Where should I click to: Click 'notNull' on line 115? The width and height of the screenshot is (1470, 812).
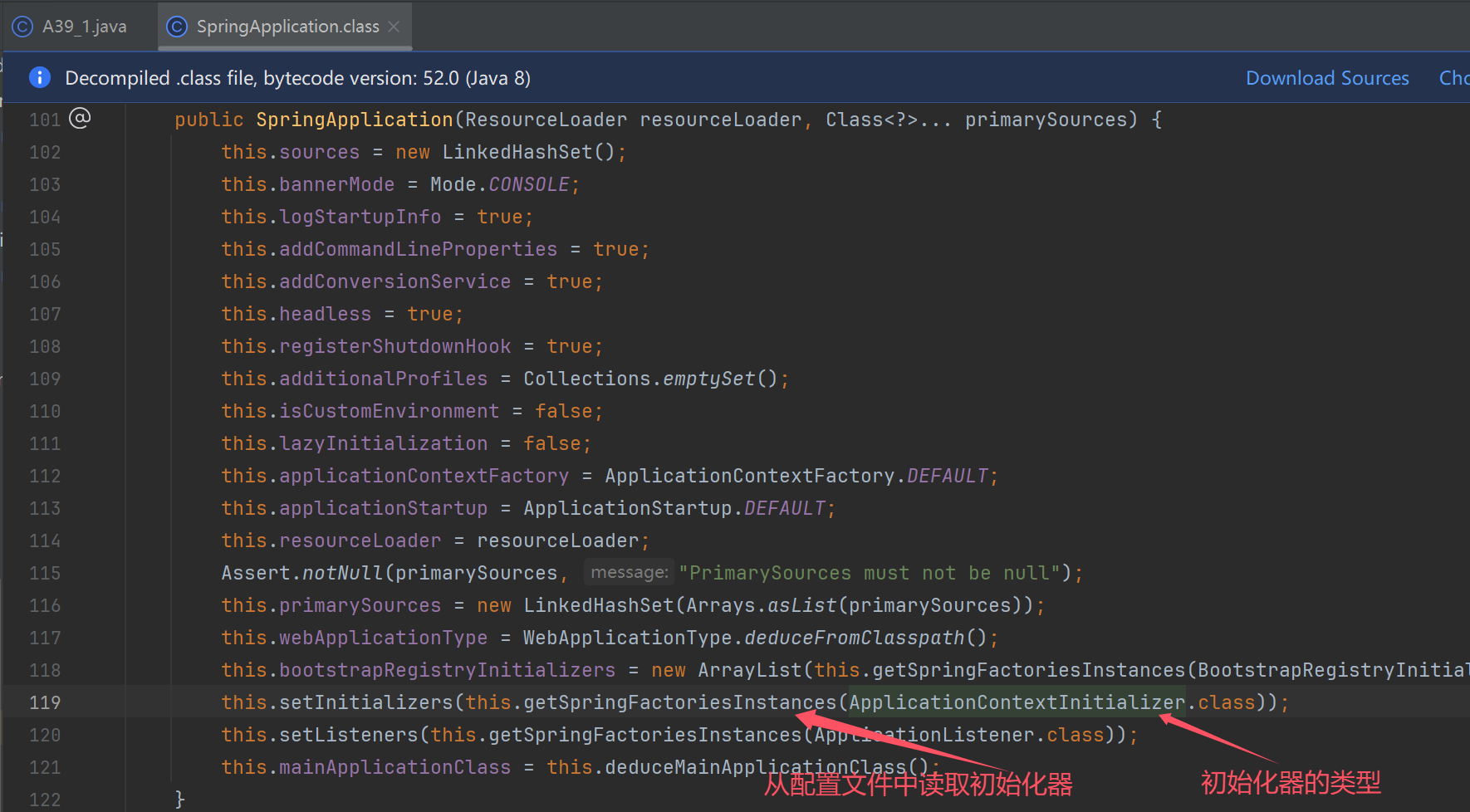(x=342, y=573)
